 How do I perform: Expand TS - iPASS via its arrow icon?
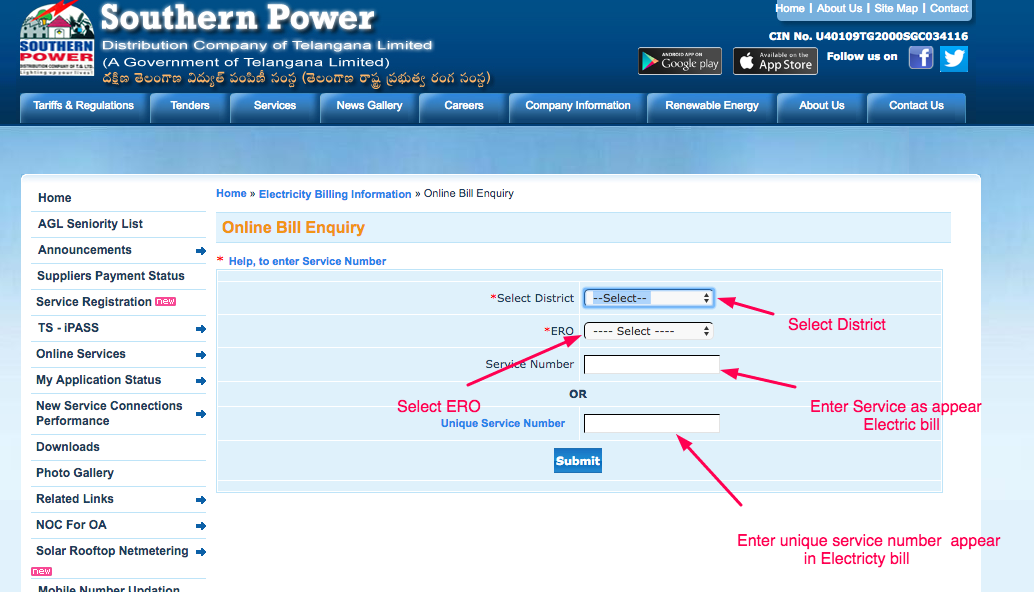coord(200,328)
